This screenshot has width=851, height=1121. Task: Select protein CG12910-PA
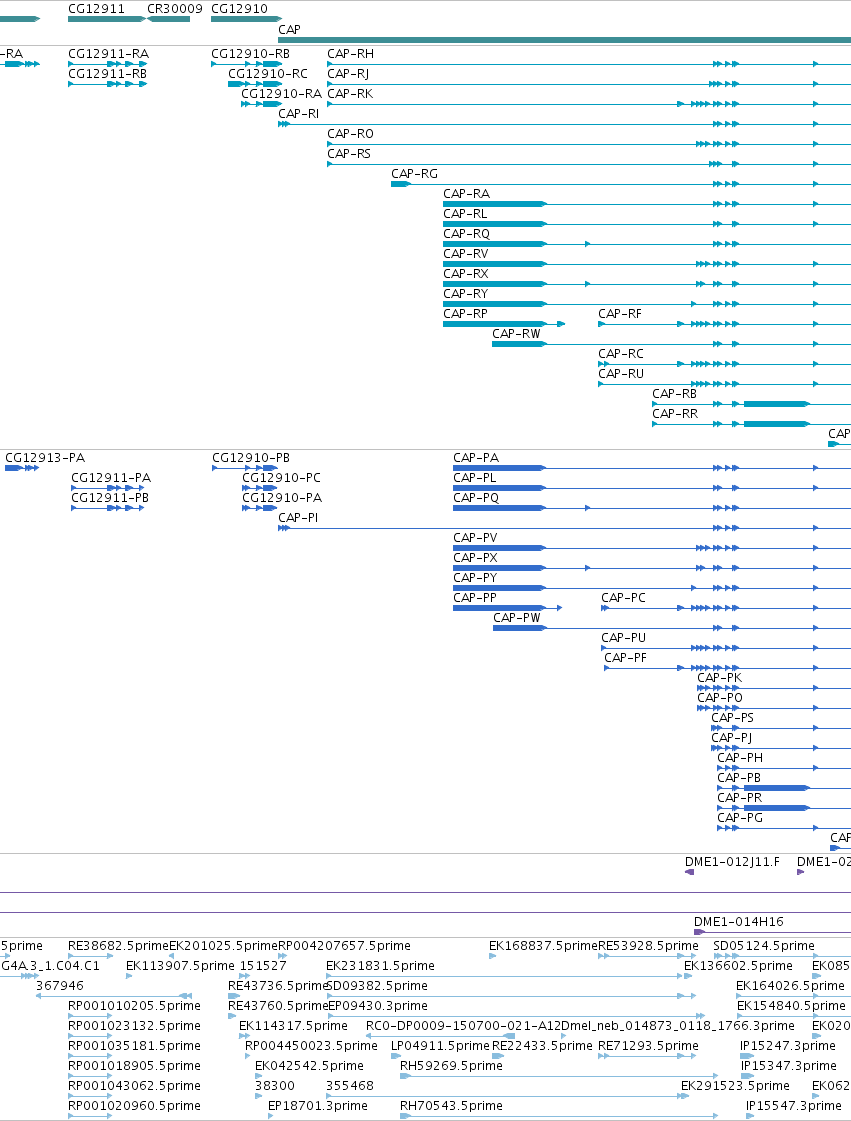click(x=260, y=508)
